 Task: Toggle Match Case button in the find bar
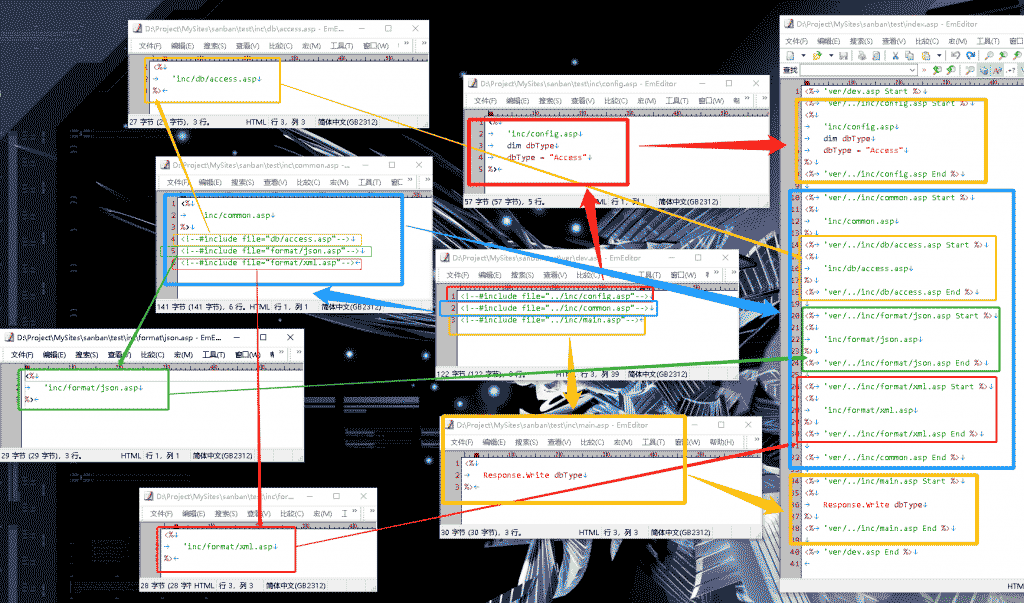996,71
